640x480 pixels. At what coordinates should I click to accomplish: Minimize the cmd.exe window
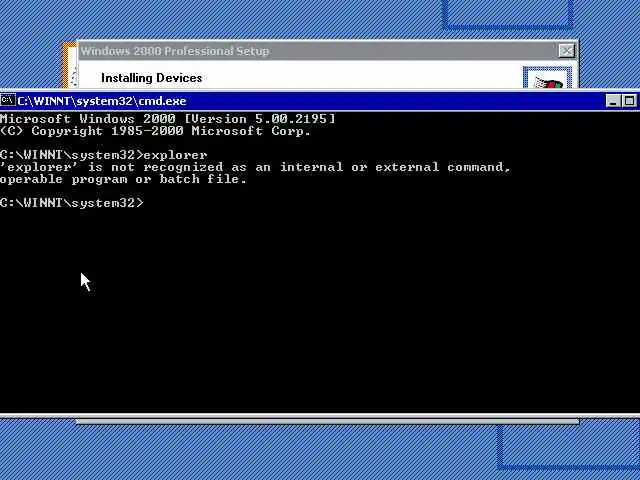coord(613,101)
